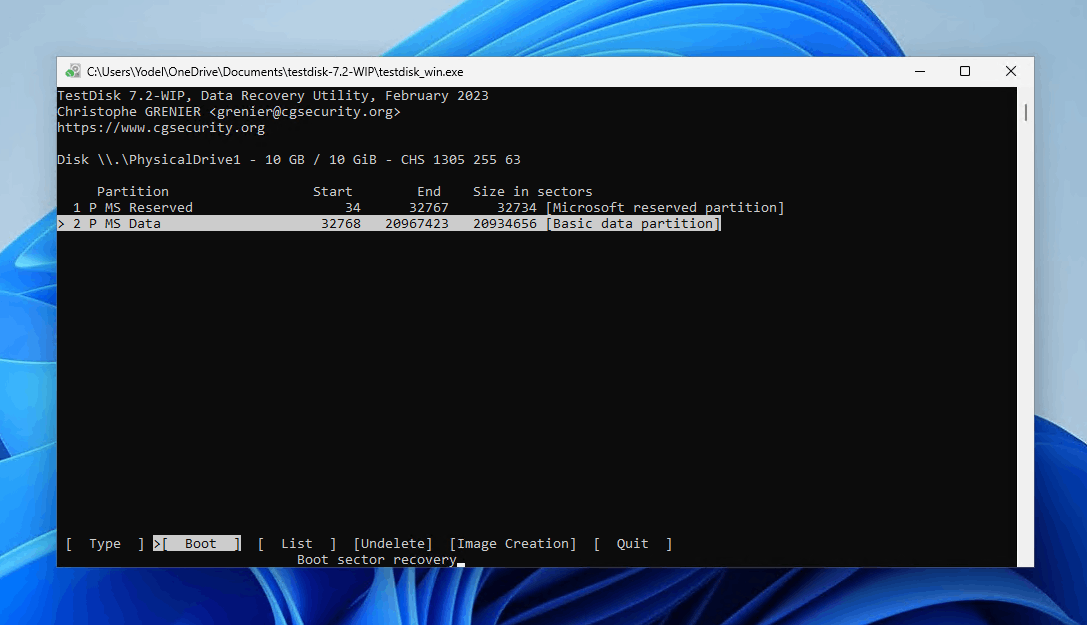Minimize the testdisk_win.exe window

tap(920, 71)
